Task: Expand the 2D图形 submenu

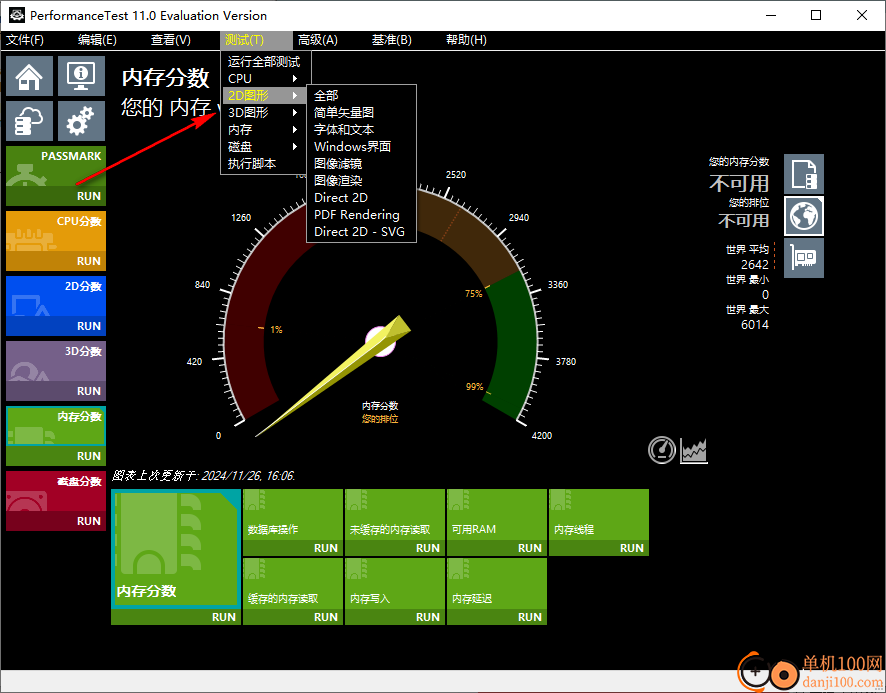Action: click(266, 96)
